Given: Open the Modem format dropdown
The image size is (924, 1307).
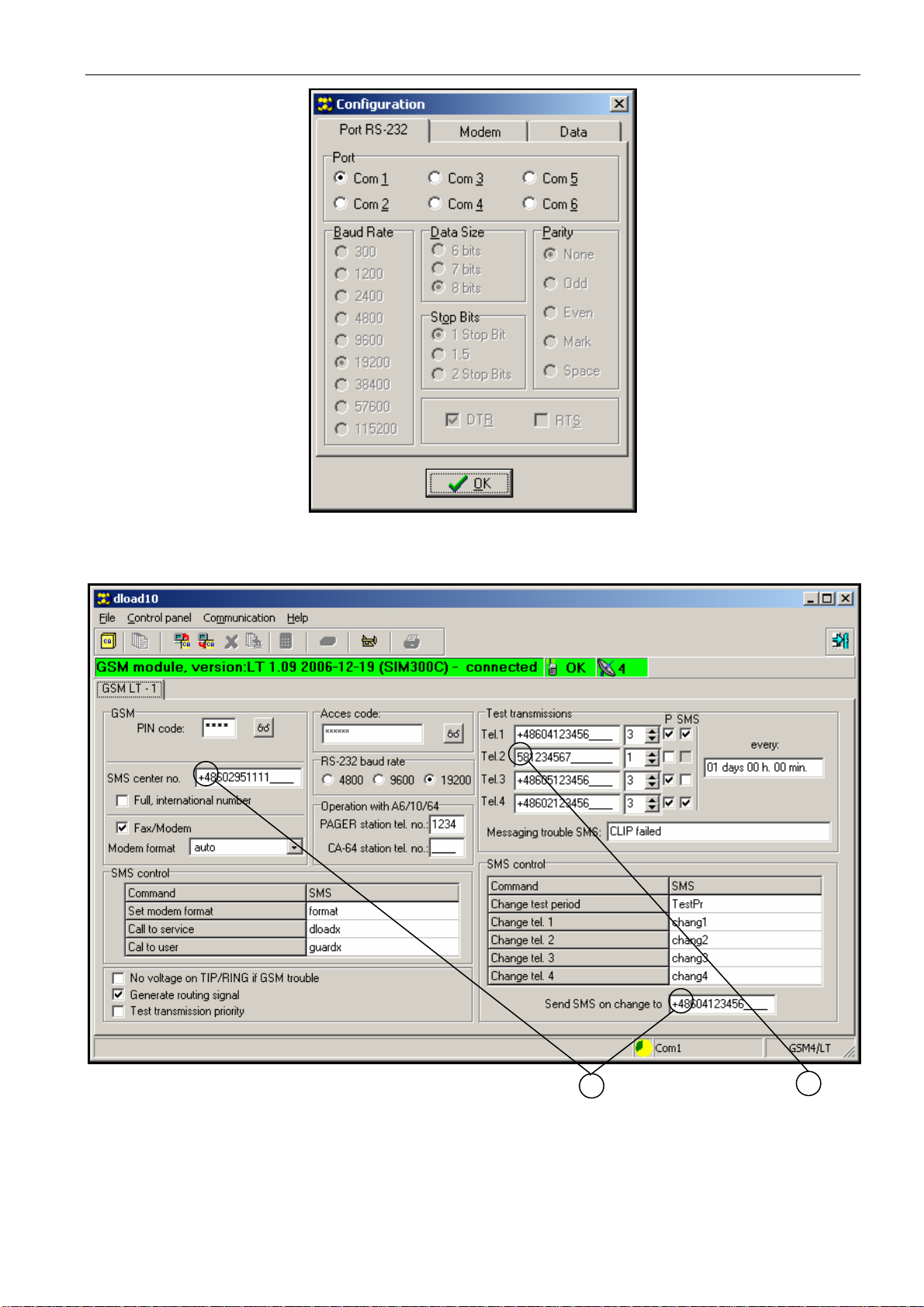Looking at the screenshot, I should coord(295,847).
